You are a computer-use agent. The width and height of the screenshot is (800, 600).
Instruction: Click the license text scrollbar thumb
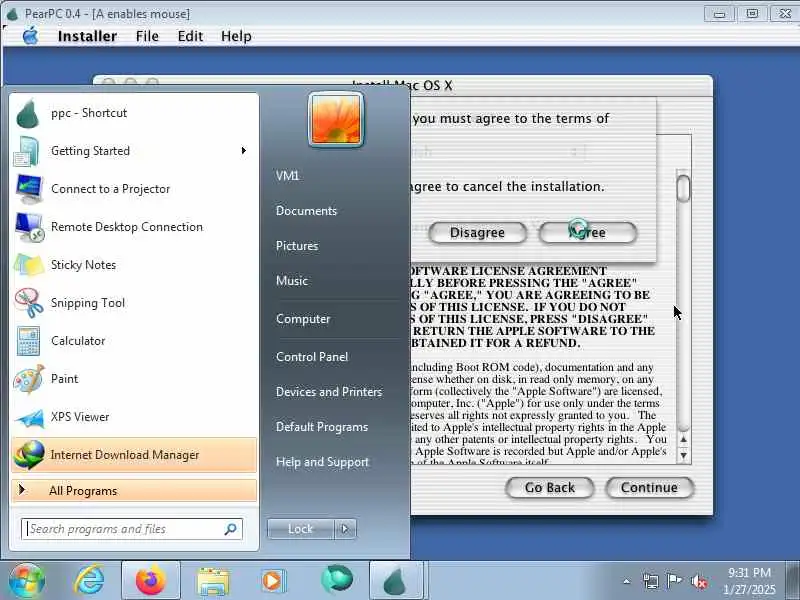684,188
